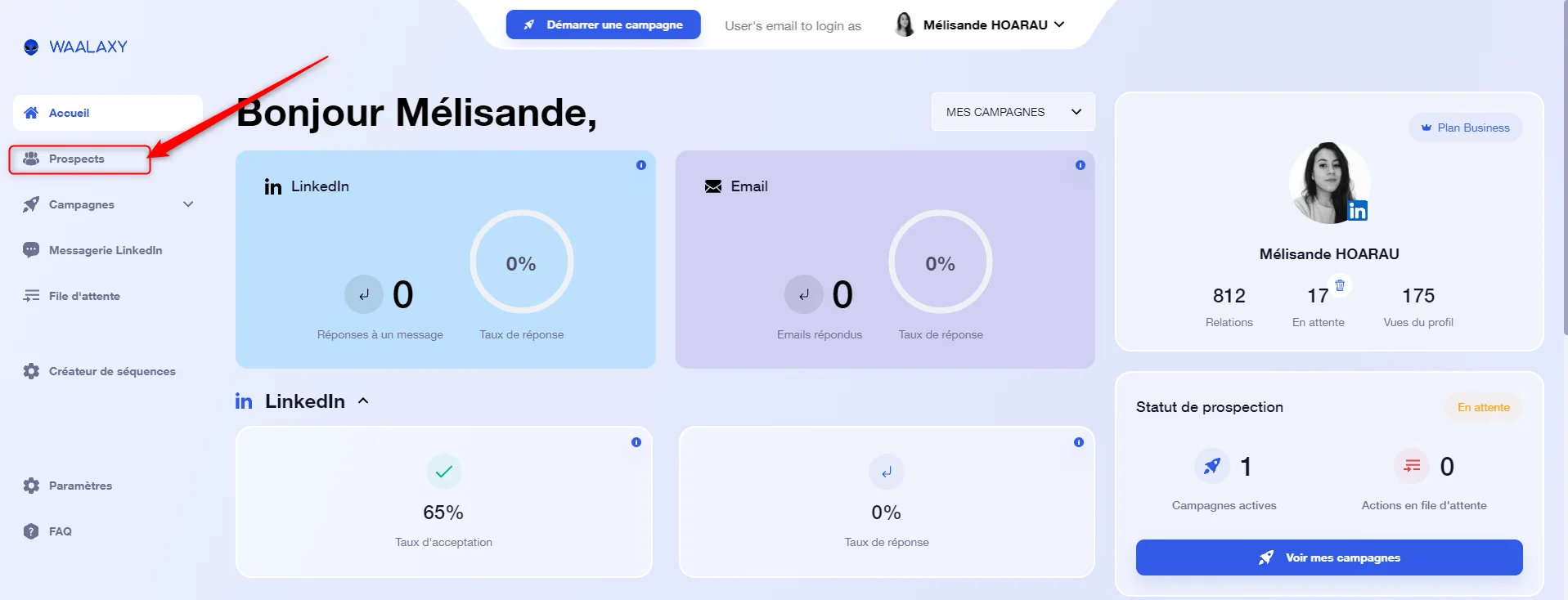Click the Plan Business badge
The width and height of the screenshot is (1568, 600).
pyautogui.click(x=1466, y=128)
